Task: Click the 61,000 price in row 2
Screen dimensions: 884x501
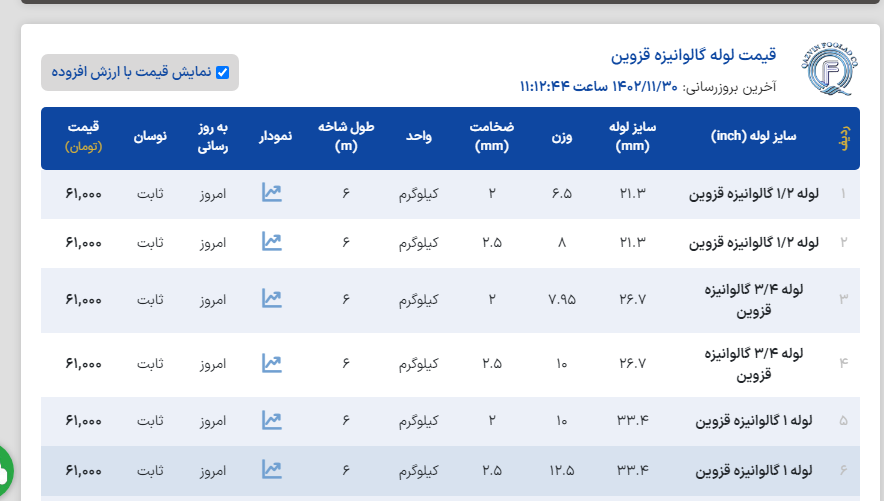Action: point(84,242)
